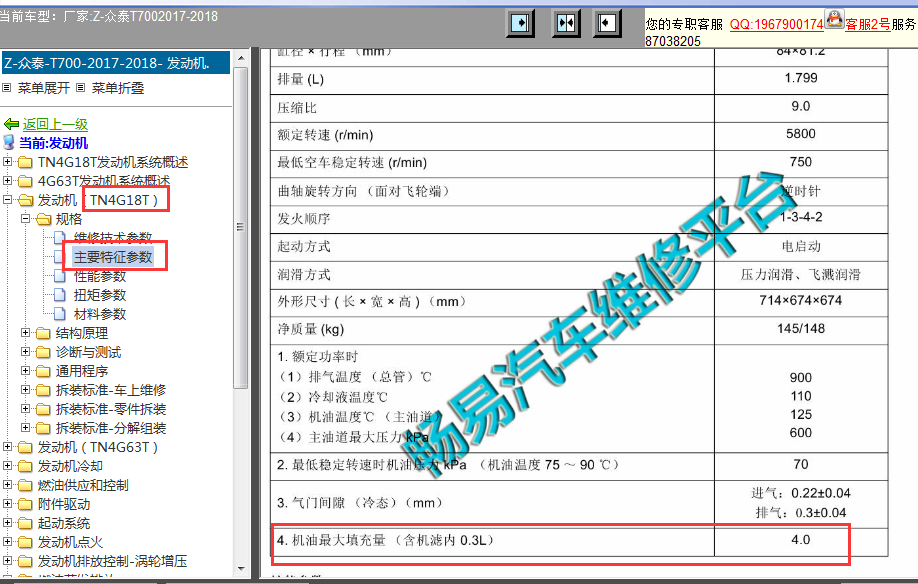
Task: Click the green back arrow icon
Action: point(11,124)
